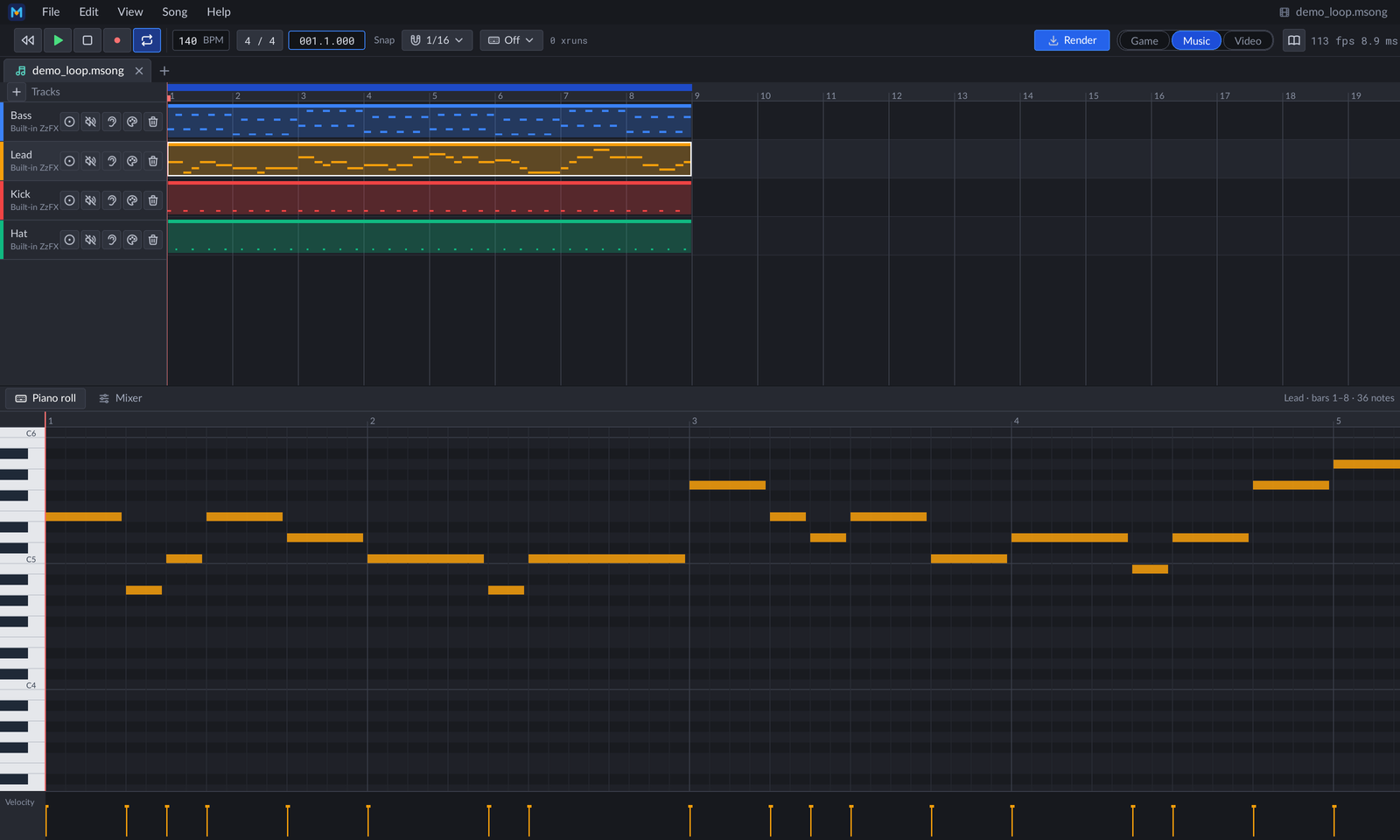Screen dimensions: 1400x840
Task: Open the Snap 1/16 dropdown
Action: 437,40
